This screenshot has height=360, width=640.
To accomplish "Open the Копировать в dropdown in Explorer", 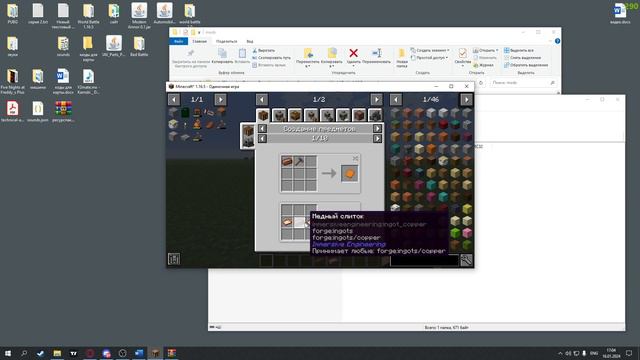I will point(331,57).
